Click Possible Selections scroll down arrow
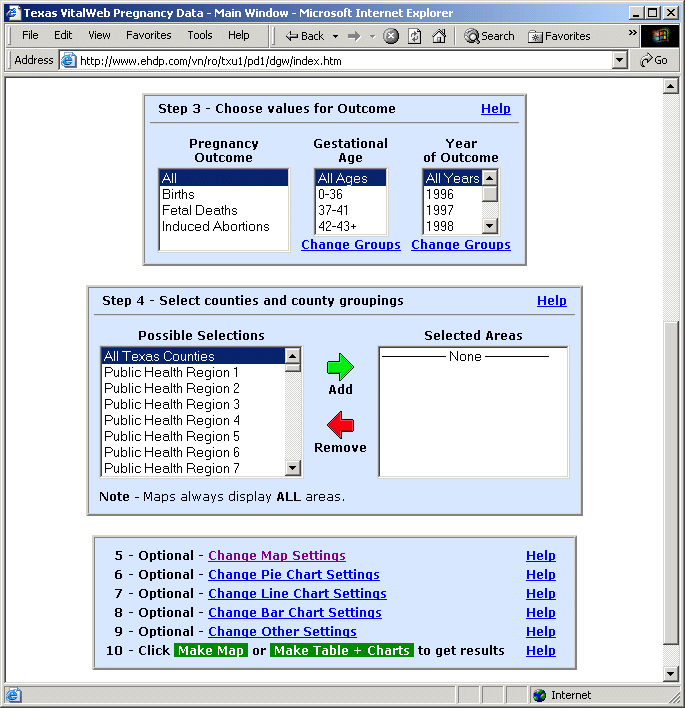 [293, 468]
